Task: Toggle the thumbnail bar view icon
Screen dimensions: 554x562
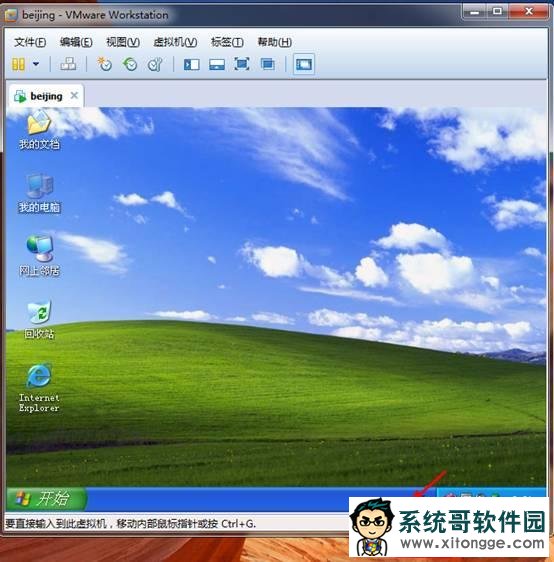Action: (217, 65)
